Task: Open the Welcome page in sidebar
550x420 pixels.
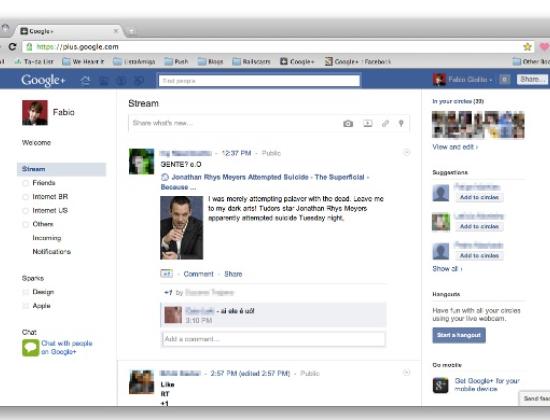Action: [x=36, y=142]
